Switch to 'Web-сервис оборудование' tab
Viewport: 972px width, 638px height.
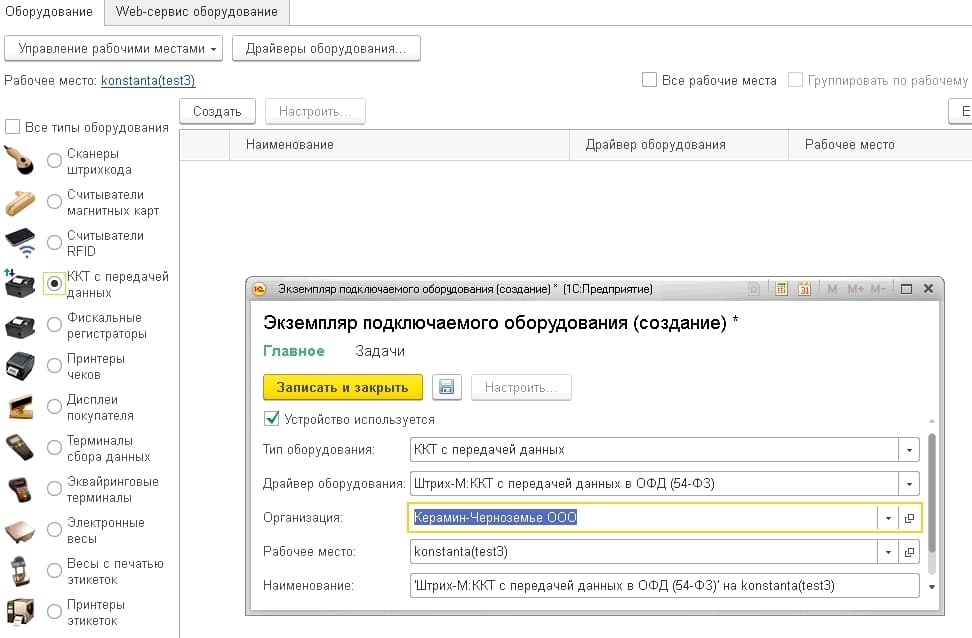[197, 12]
